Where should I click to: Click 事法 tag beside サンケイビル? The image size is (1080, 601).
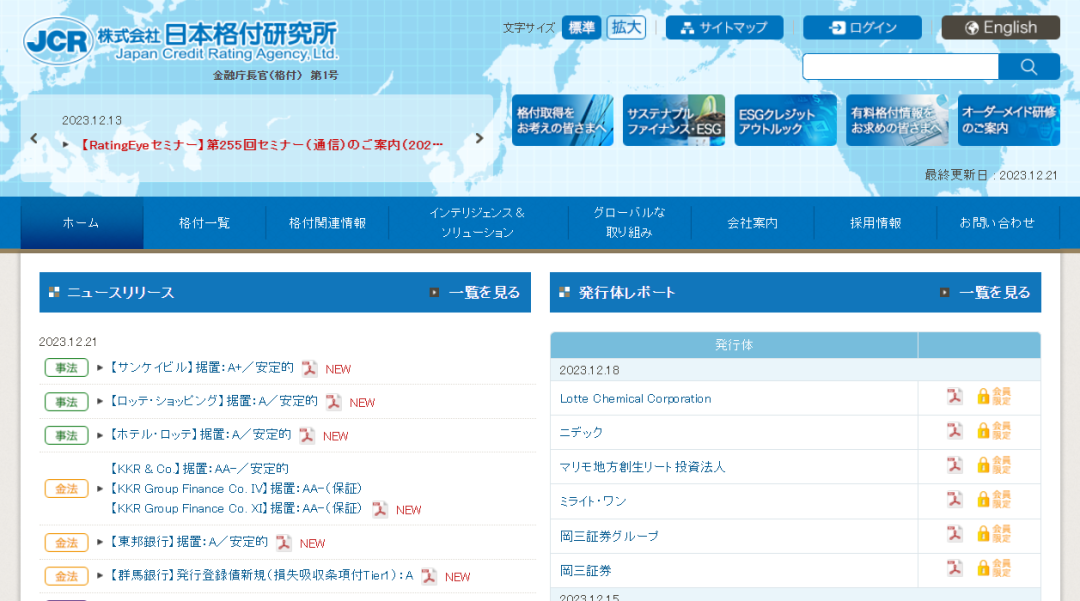click(x=67, y=368)
